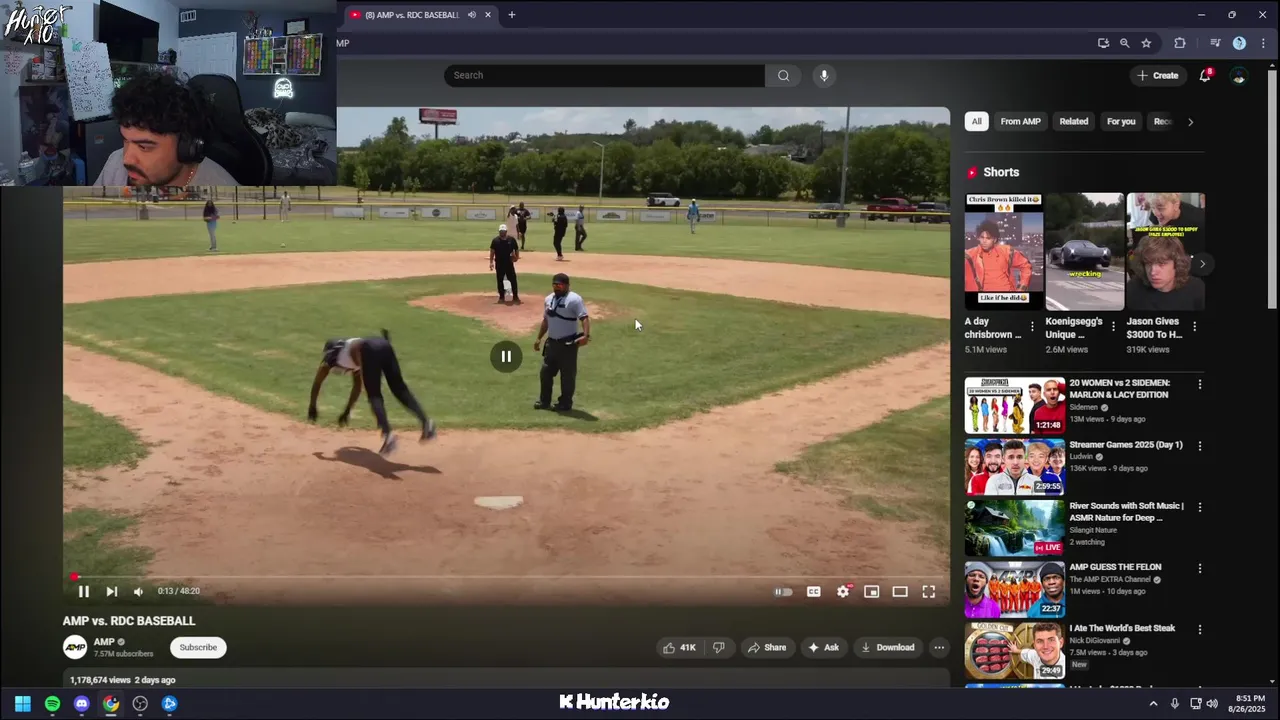
Task: Show more filter chips with right arrow
Action: pyautogui.click(x=1190, y=122)
